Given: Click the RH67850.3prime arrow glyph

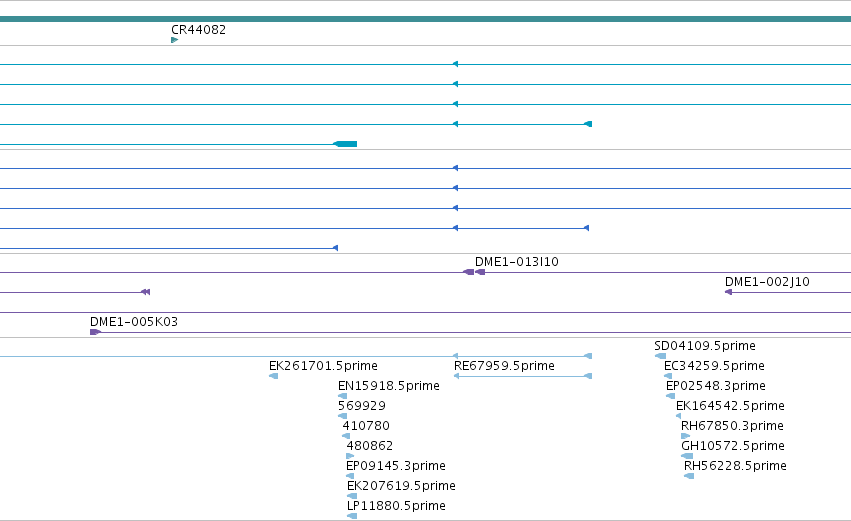Looking at the screenshot, I should (x=685, y=436).
